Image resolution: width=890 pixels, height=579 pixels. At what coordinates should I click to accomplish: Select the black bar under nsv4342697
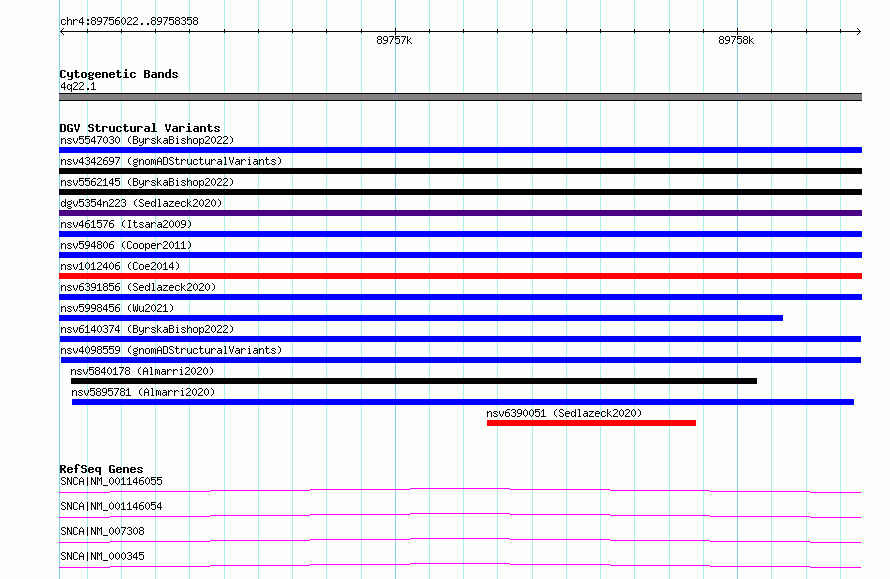460,171
